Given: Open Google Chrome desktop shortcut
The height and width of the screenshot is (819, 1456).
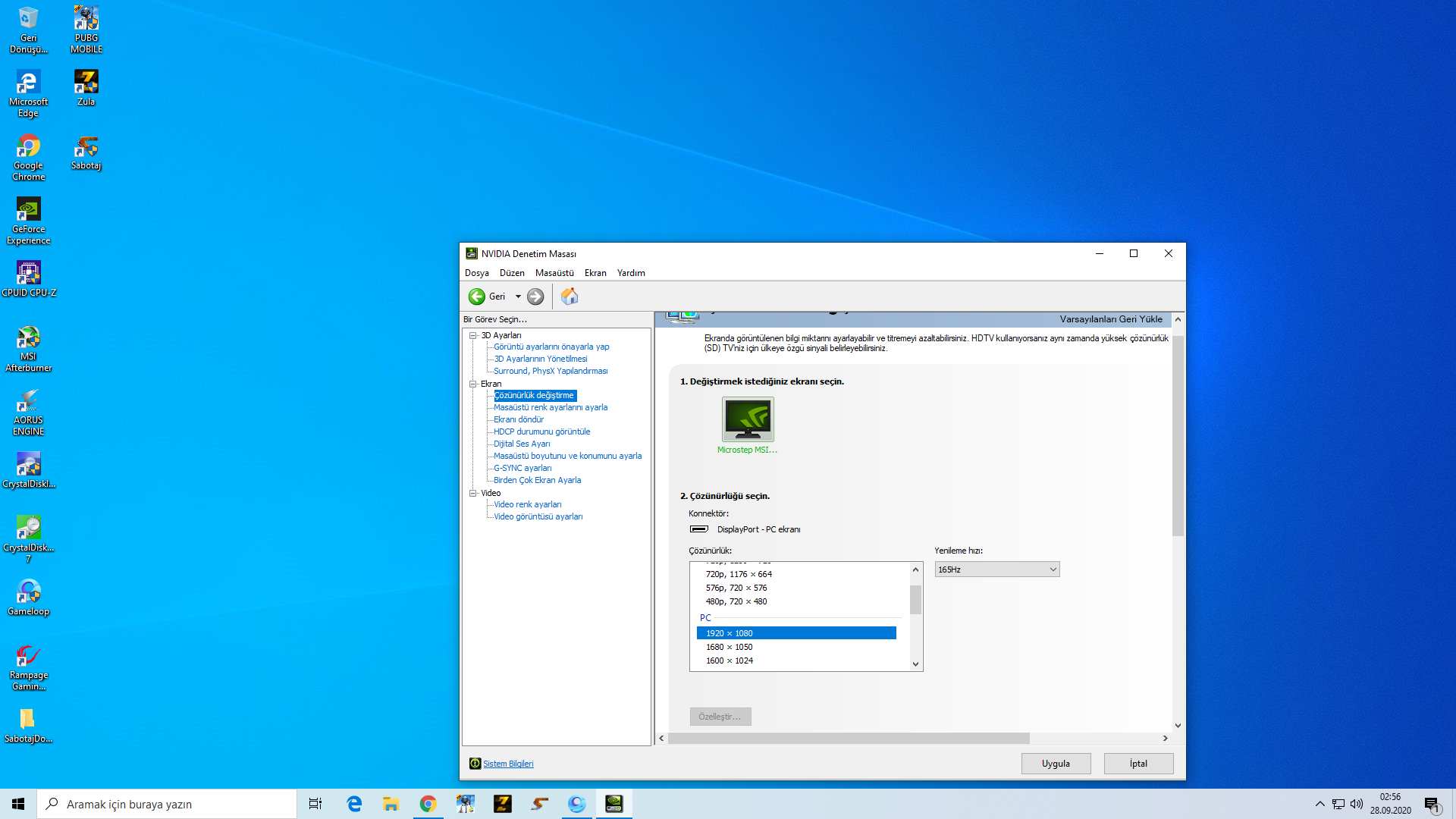Looking at the screenshot, I should pos(29,158).
